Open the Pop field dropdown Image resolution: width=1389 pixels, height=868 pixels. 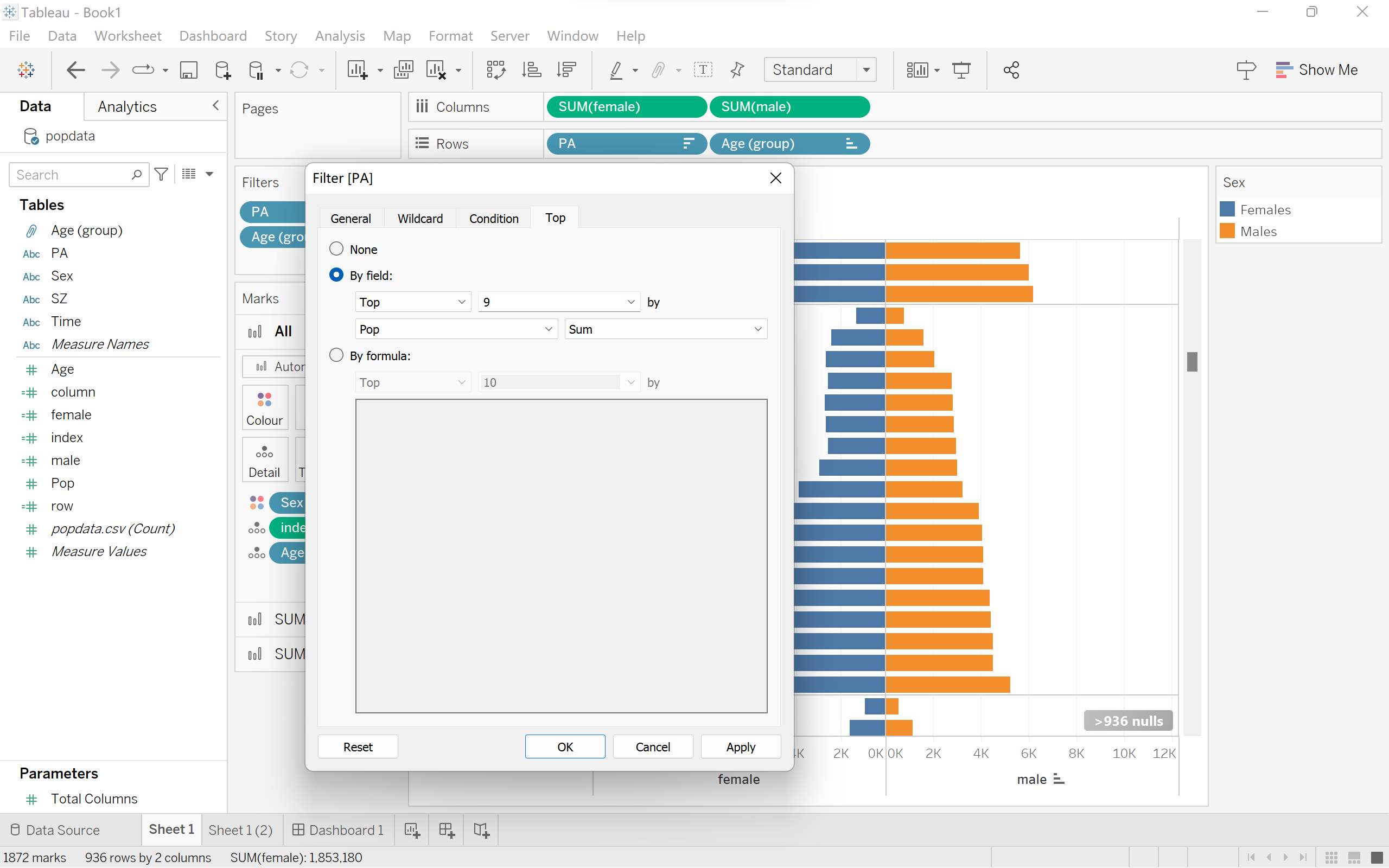point(456,329)
